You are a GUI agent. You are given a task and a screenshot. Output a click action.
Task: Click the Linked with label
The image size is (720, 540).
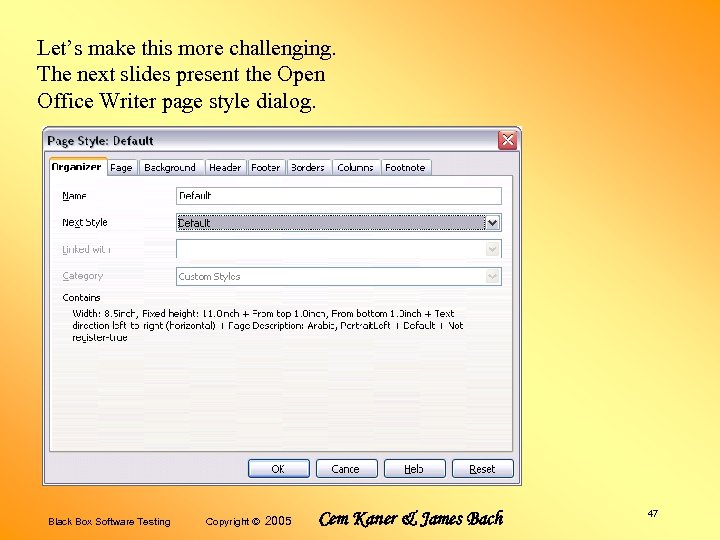86,249
